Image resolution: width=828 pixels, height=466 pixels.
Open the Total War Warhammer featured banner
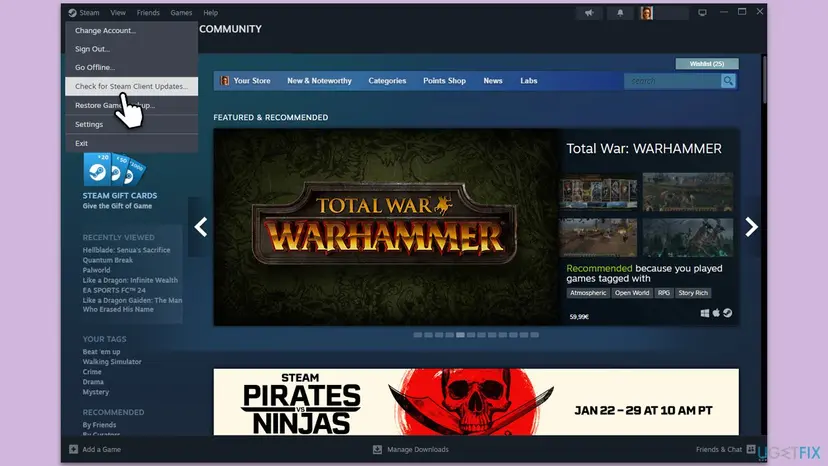pyautogui.click(x=387, y=227)
